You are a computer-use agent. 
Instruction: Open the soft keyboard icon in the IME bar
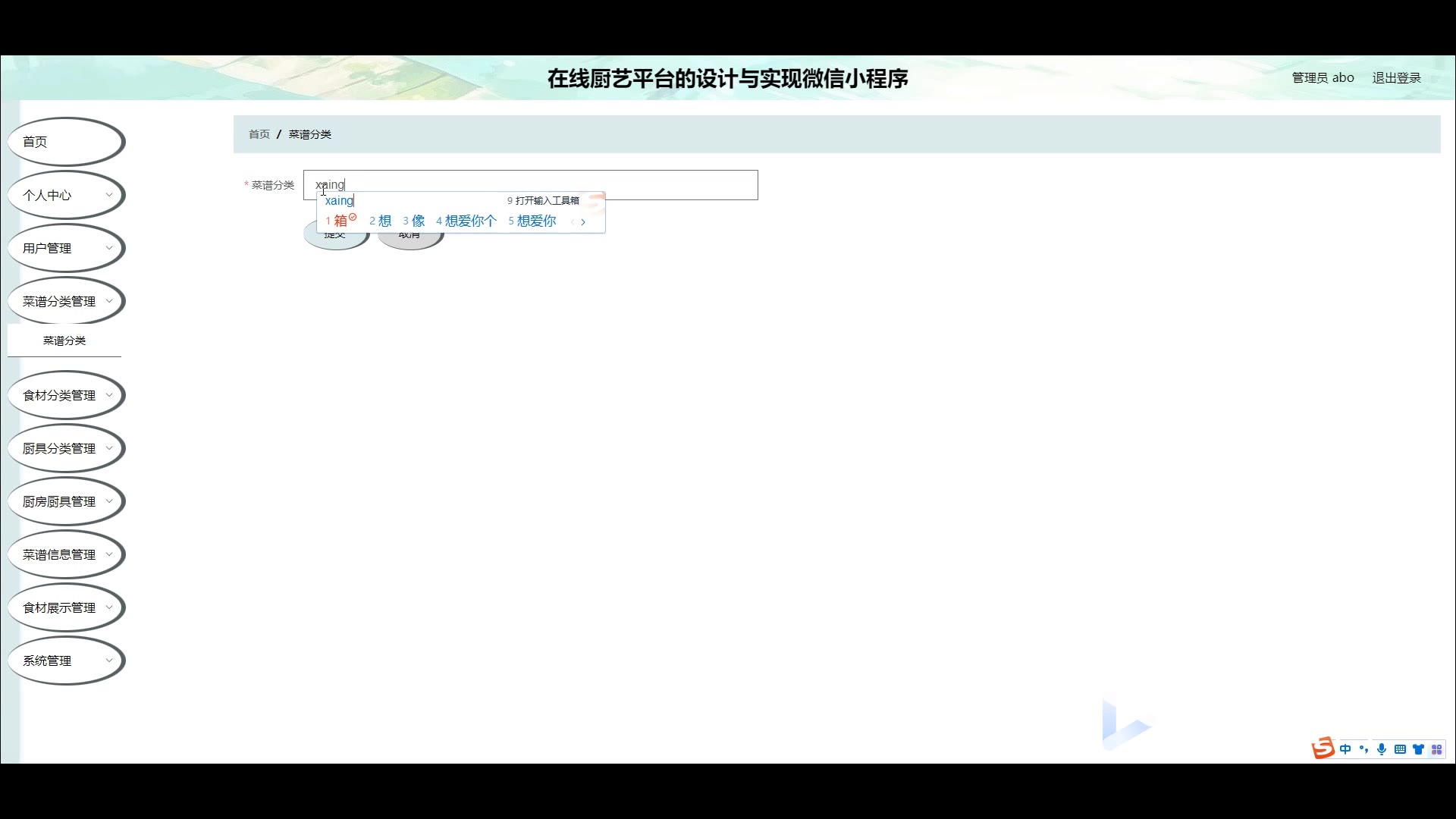(1400, 749)
